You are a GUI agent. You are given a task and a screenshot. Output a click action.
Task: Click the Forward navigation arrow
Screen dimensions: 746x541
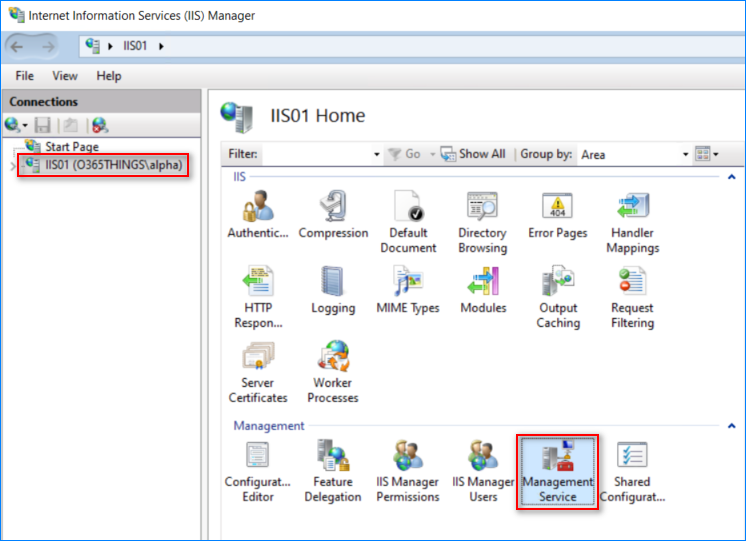coord(48,47)
